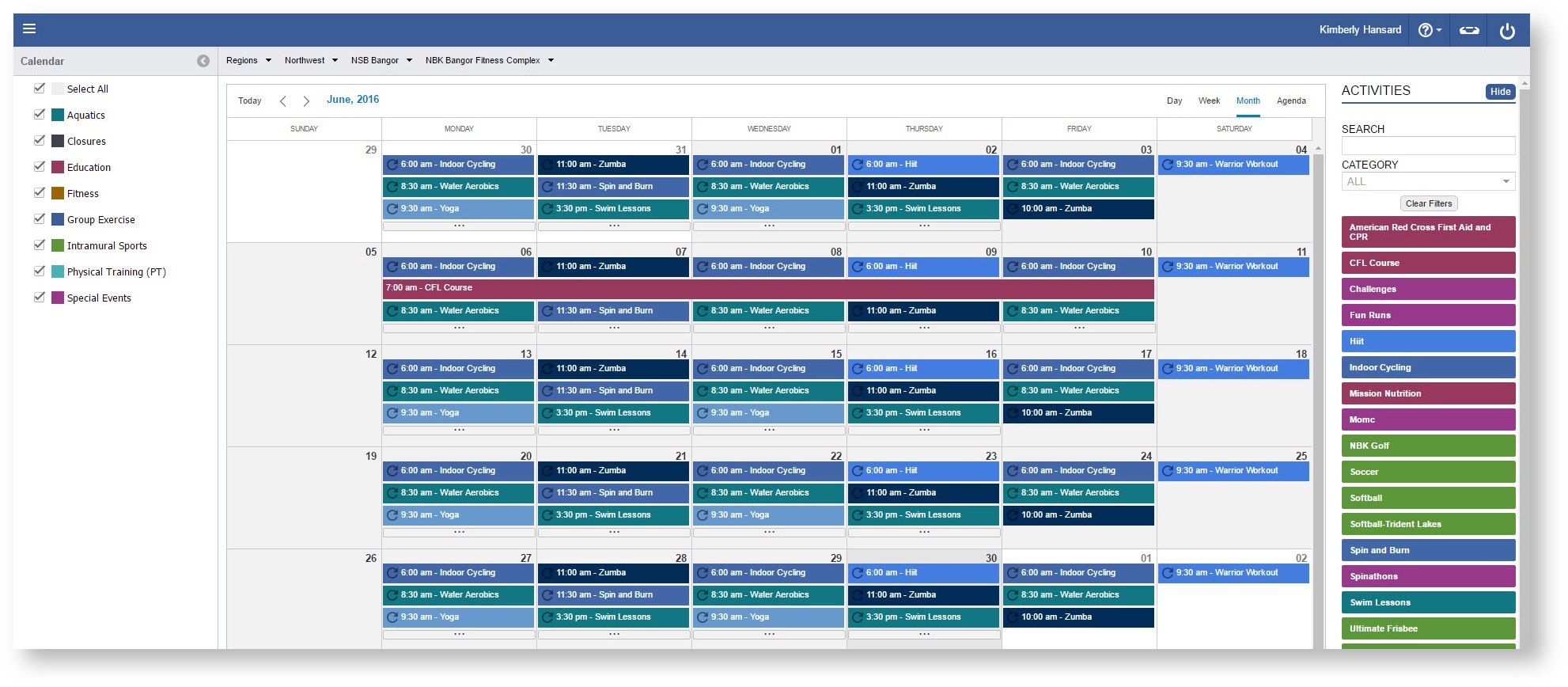Click recurring icon on June 4 Warrior Workout
The width and height of the screenshot is (1568, 687).
click(x=1167, y=165)
